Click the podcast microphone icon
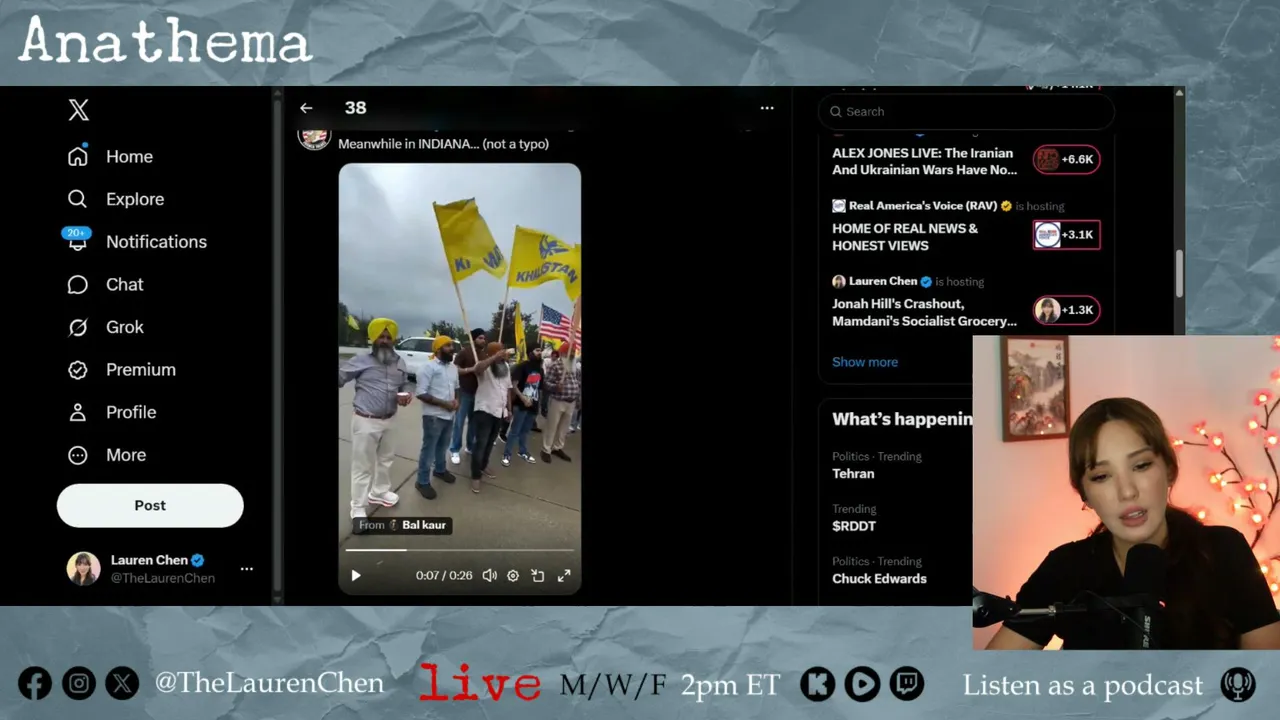 1238,685
